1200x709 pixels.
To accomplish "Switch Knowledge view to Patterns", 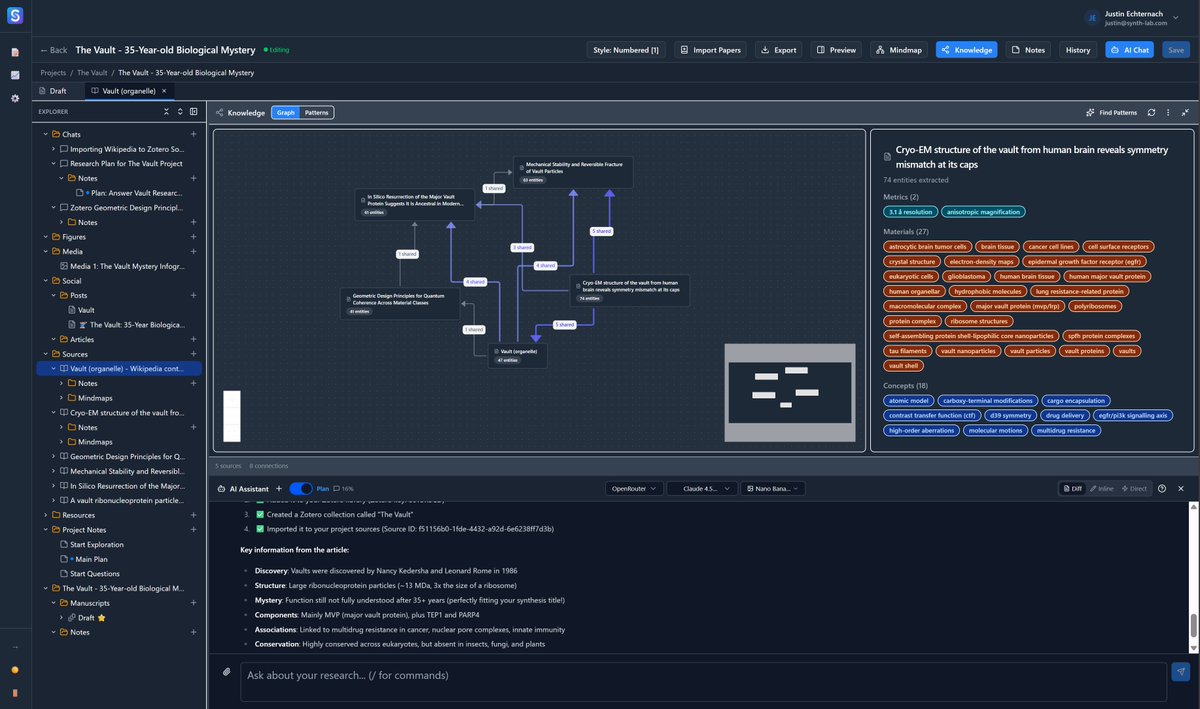I will [x=316, y=113].
